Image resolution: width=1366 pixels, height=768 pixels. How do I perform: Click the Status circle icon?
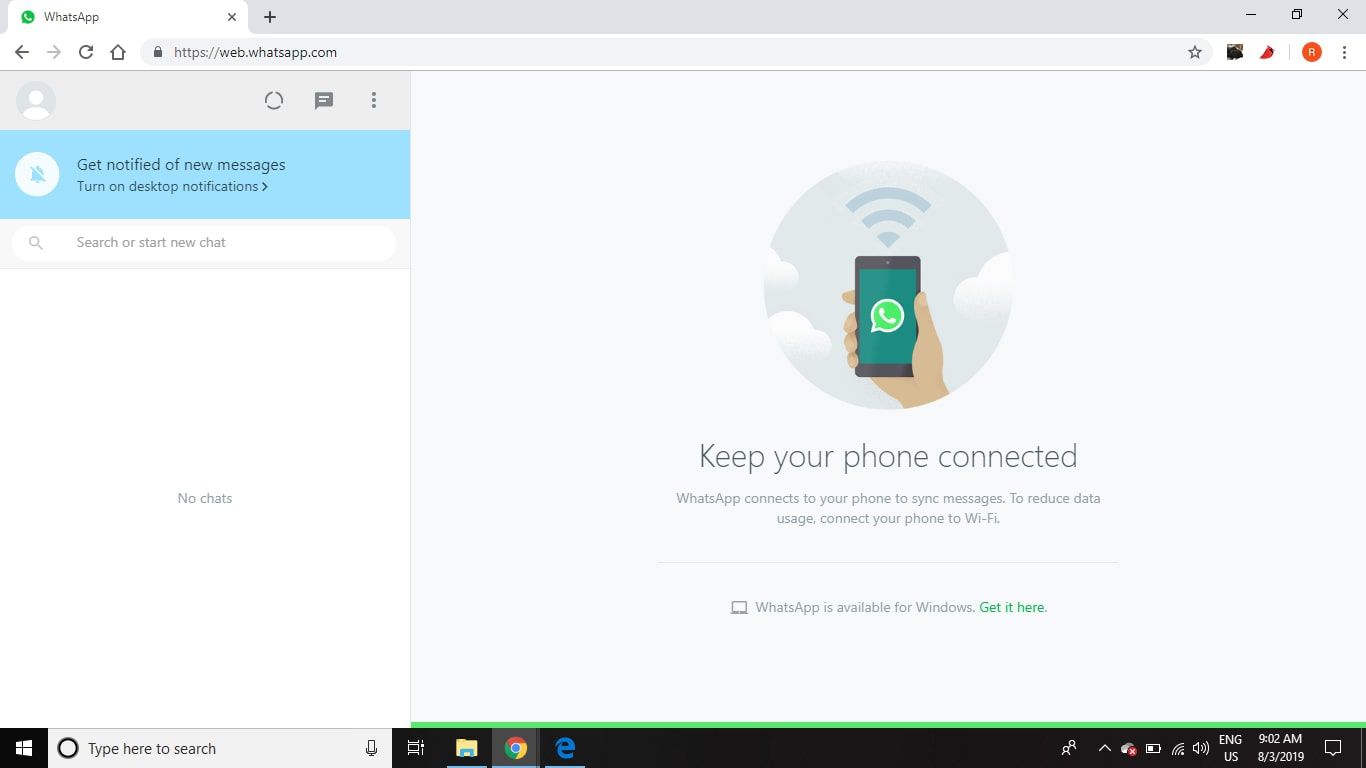click(x=274, y=100)
